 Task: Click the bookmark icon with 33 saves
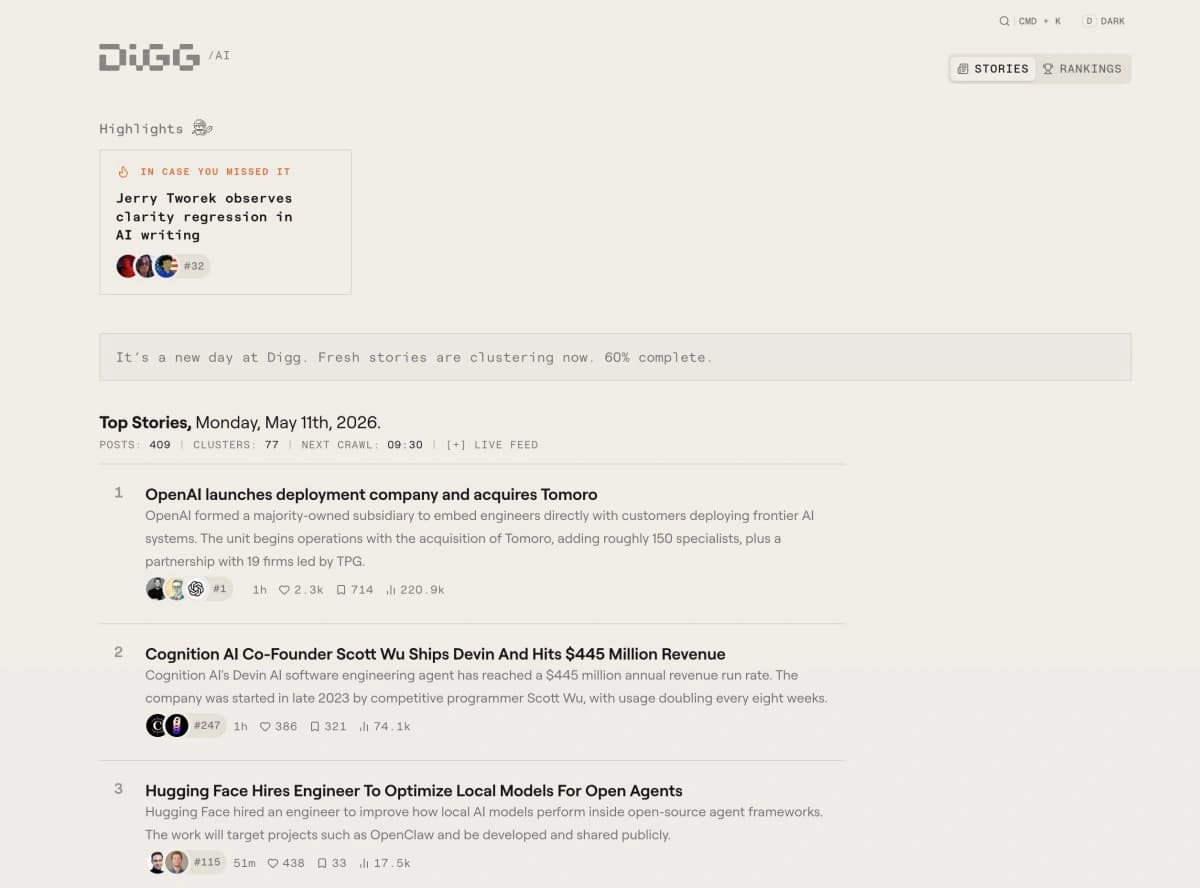(322, 863)
